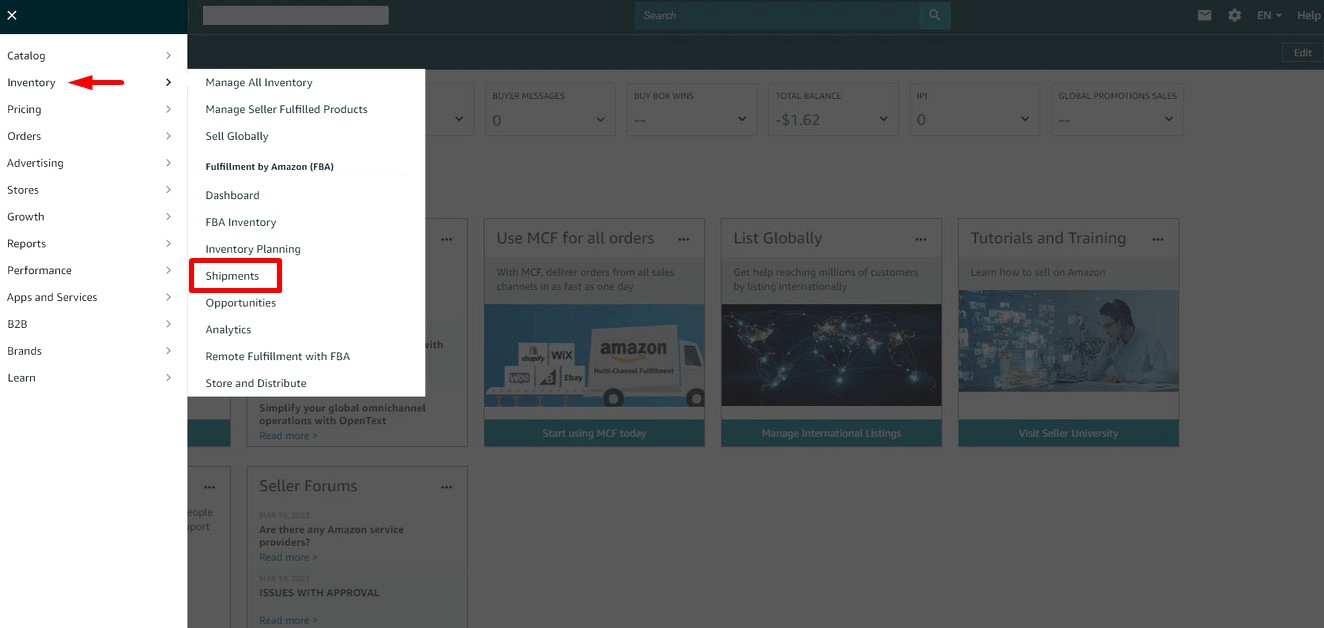This screenshot has height=628, width=1324.
Task: Select Shipments from the Inventory submenu
Action: click(235, 275)
